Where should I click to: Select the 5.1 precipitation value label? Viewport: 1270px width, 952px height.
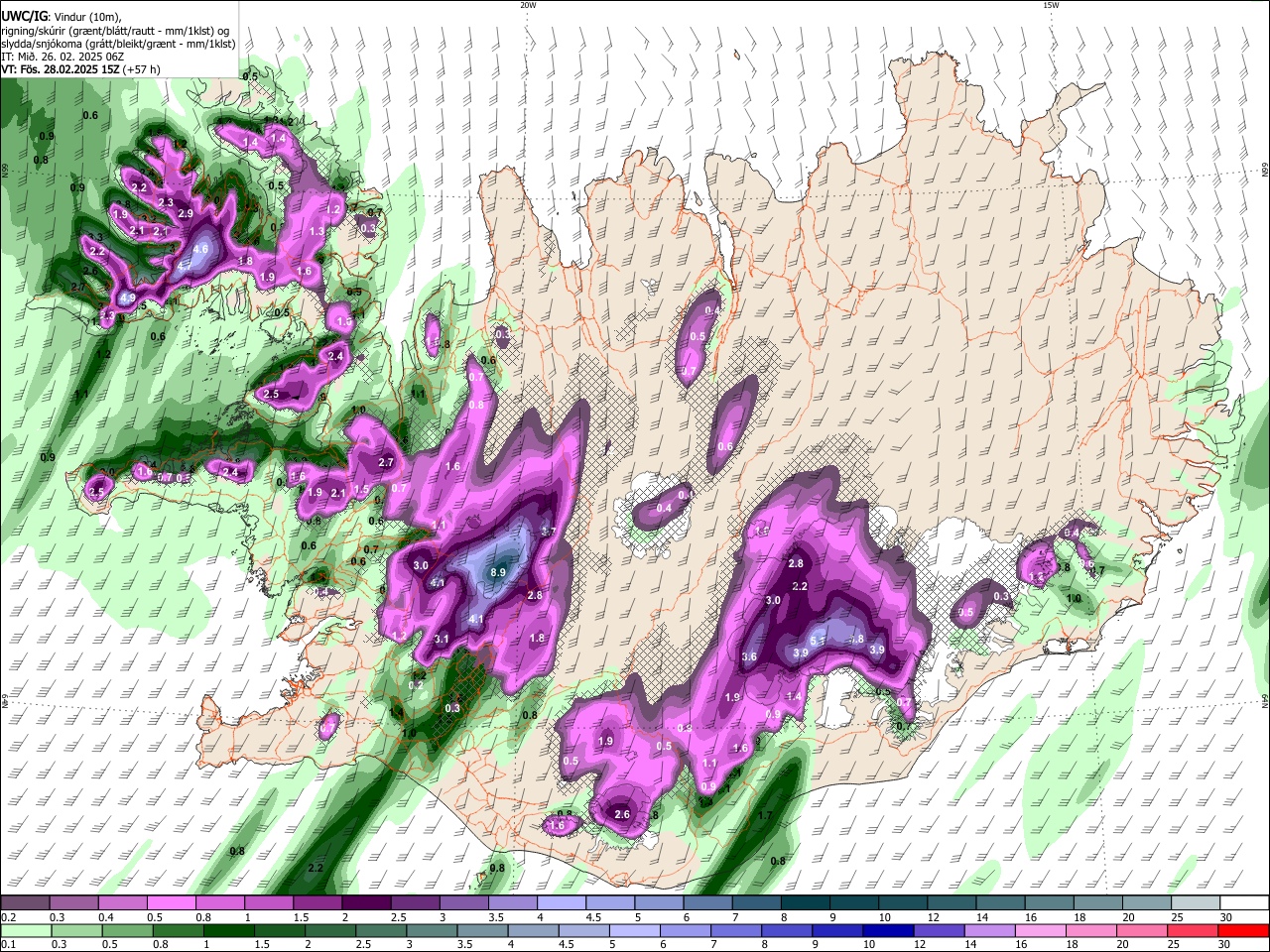(x=819, y=641)
